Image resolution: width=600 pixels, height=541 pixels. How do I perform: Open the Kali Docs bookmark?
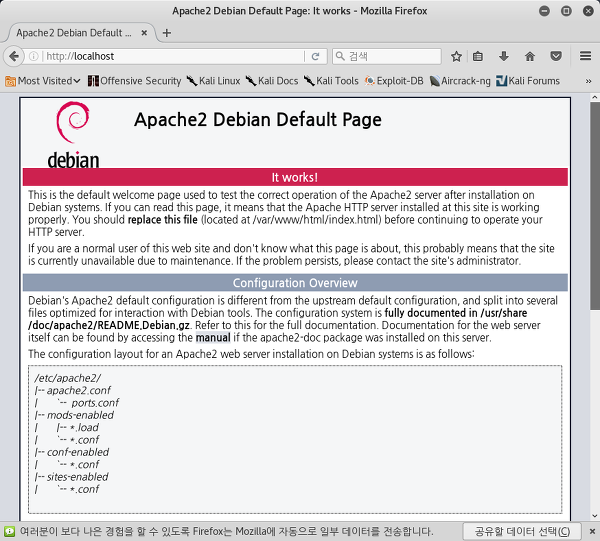[272, 81]
